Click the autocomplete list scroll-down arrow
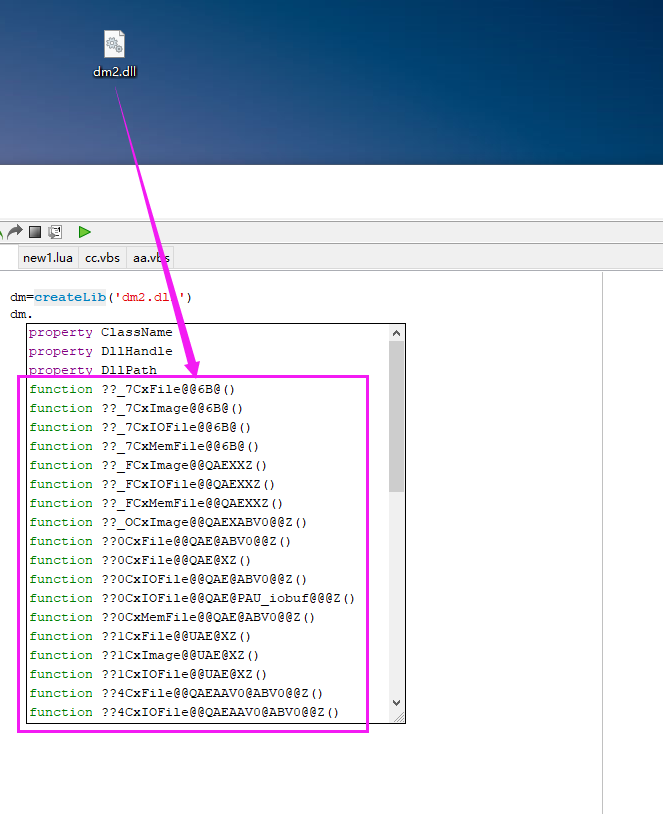 pos(397,703)
